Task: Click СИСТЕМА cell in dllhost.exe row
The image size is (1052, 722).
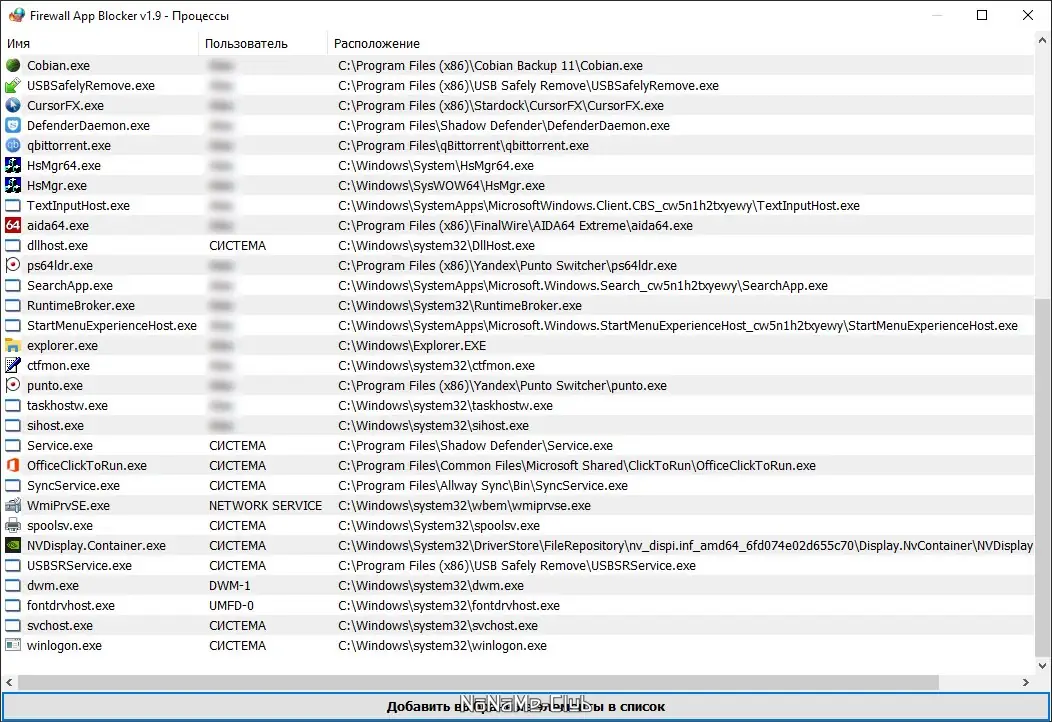Action: 238,246
